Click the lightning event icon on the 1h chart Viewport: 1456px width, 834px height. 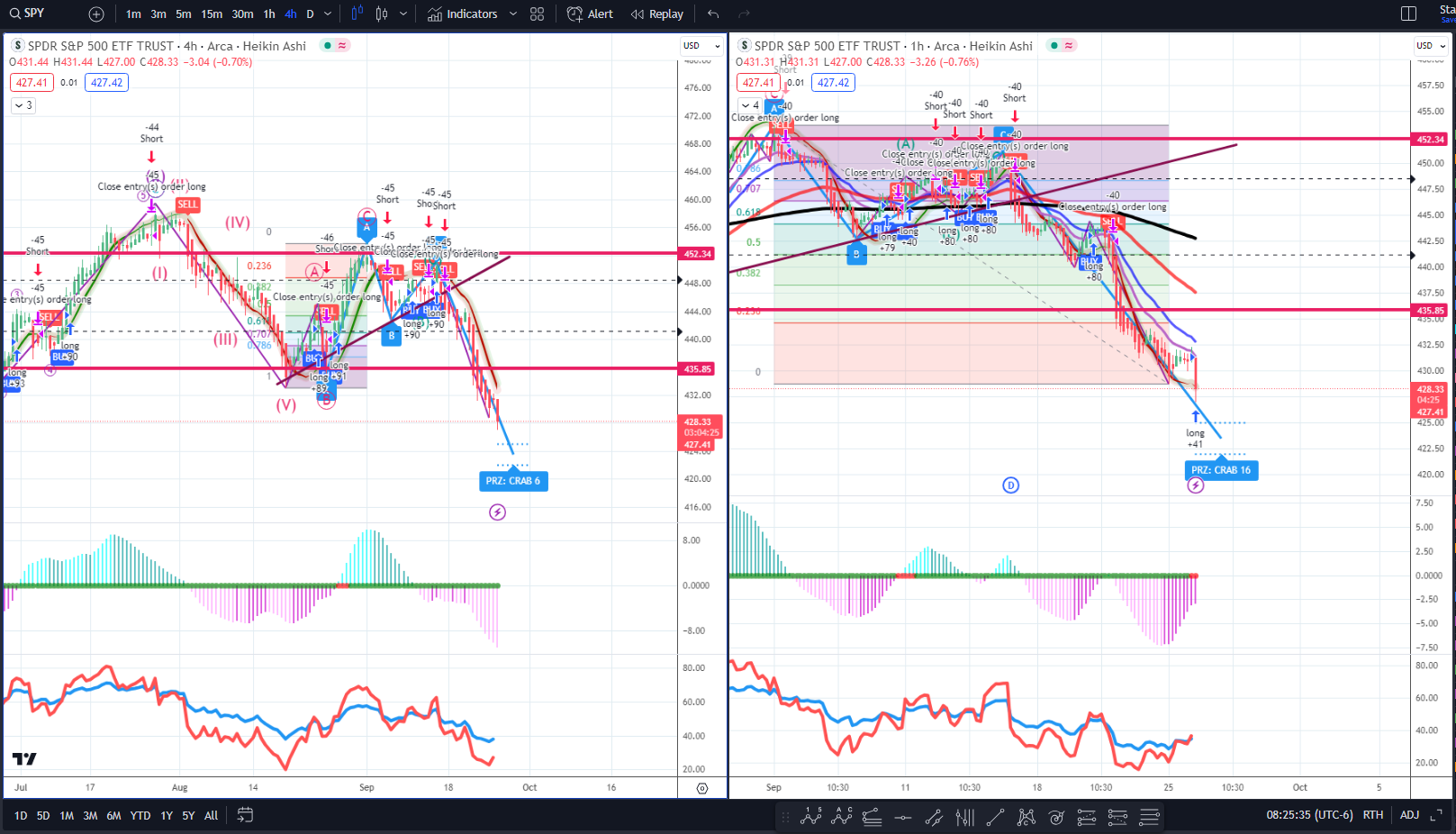[1196, 485]
